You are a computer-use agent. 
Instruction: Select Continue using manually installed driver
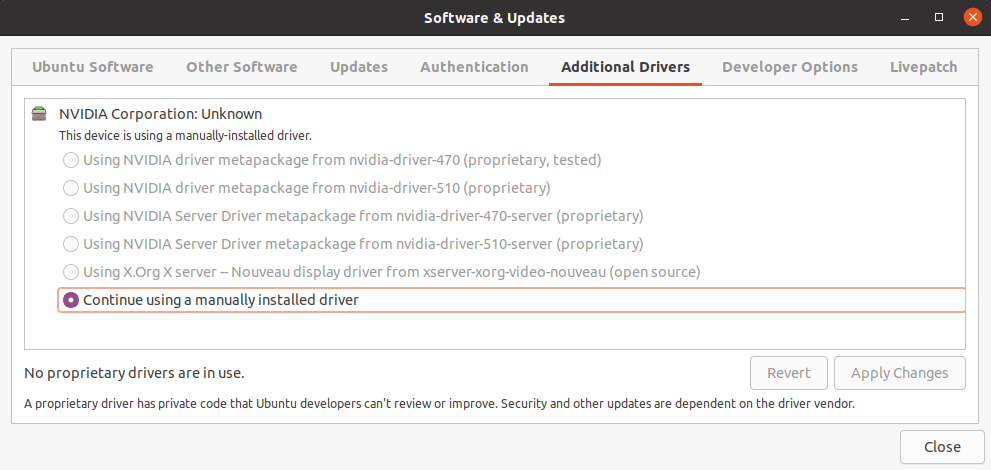pyautogui.click(x=71, y=300)
